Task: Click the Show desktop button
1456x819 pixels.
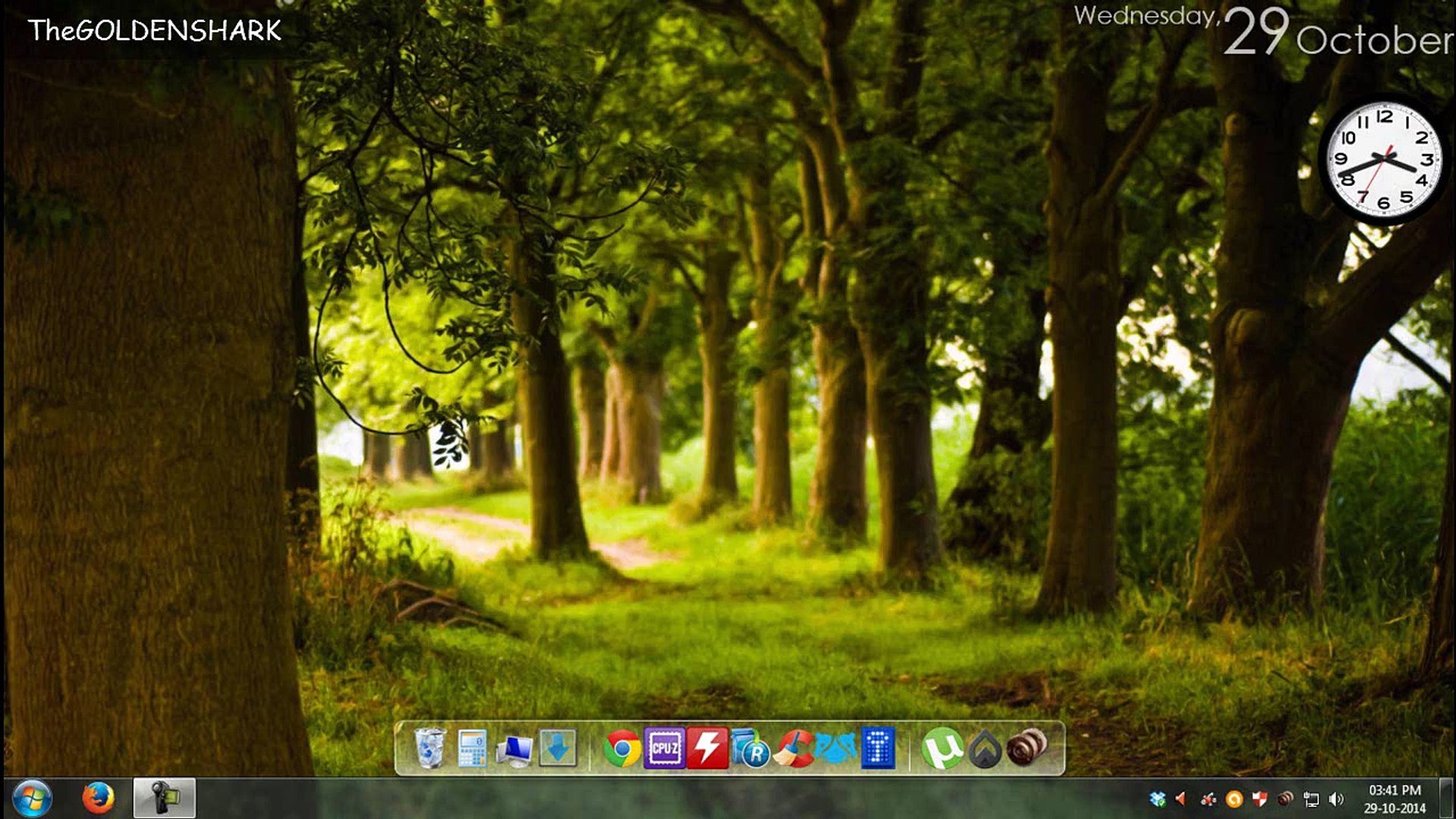Action: point(1446,798)
